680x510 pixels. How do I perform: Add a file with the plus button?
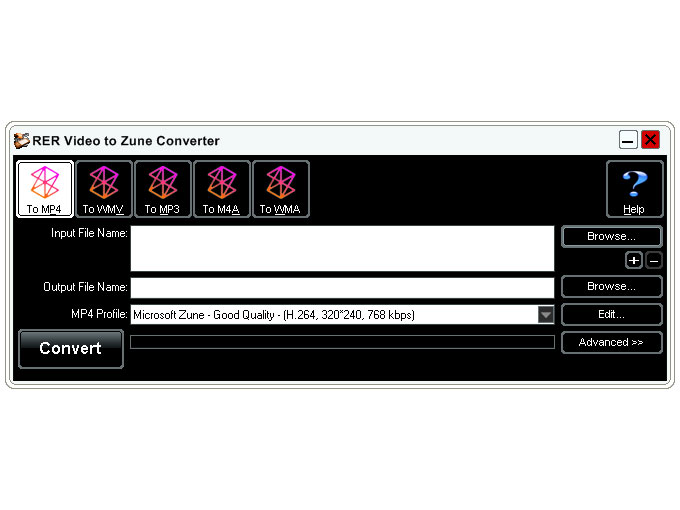tap(634, 261)
